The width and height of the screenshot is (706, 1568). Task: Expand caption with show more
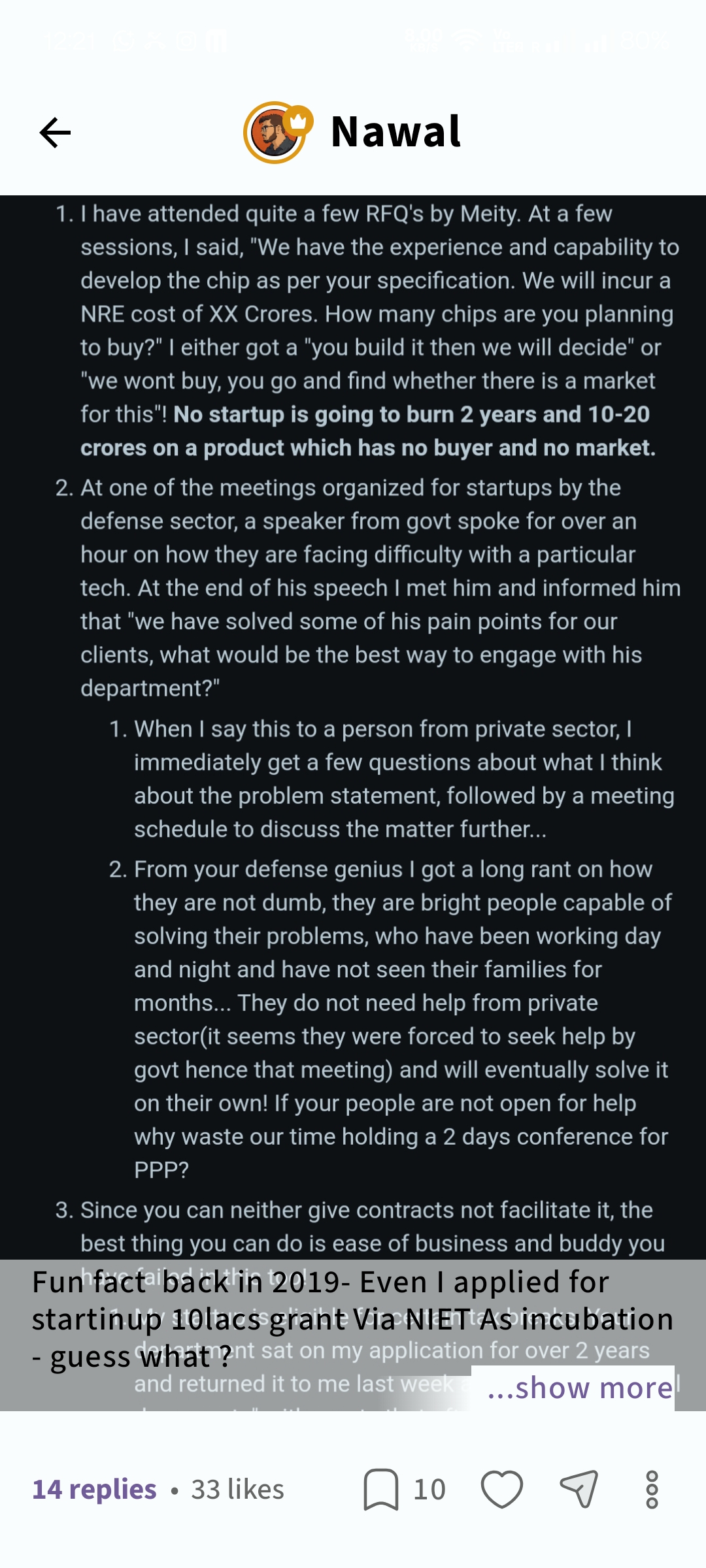coord(580,1388)
